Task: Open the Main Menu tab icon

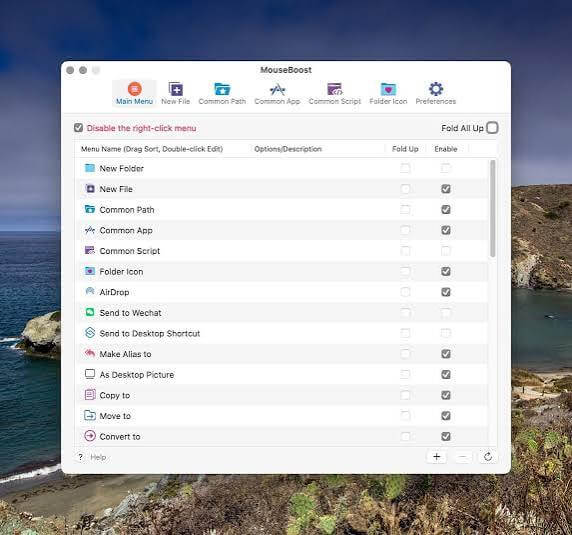Action: click(134, 89)
